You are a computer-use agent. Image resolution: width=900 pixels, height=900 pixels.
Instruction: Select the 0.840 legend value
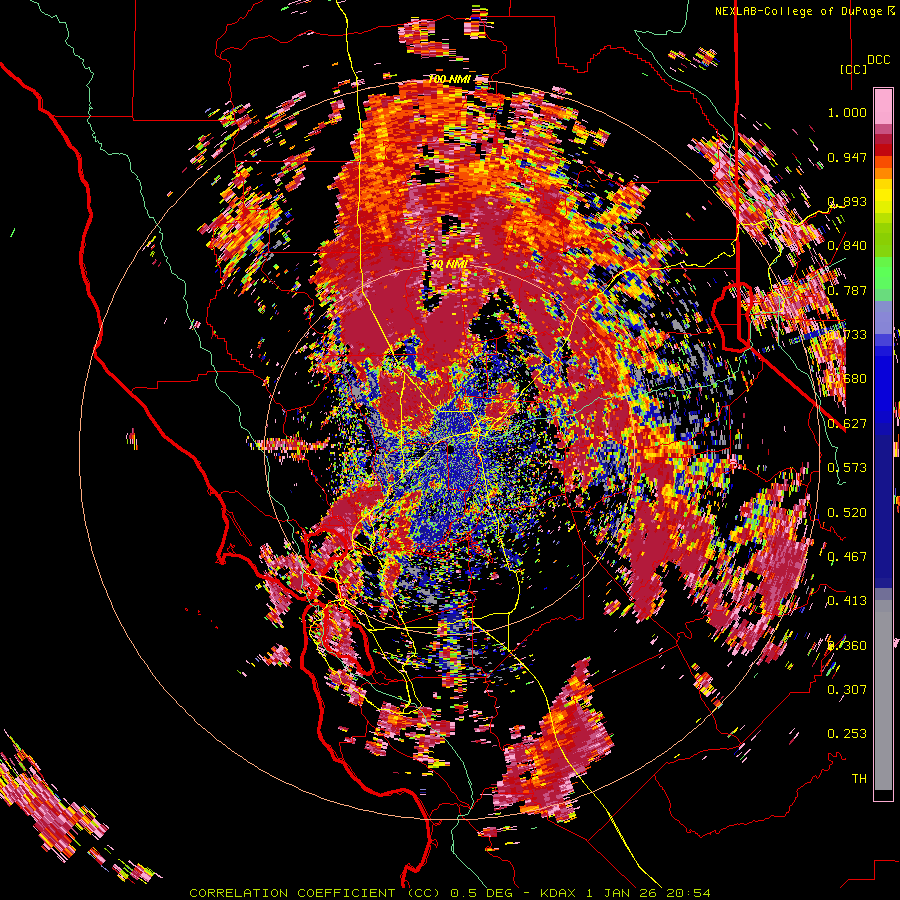847,246
